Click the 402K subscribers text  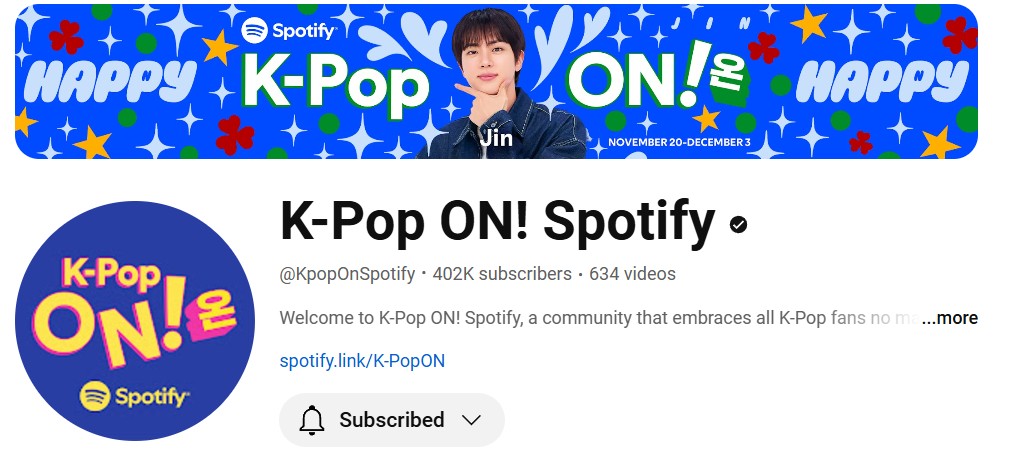pyautogui.click(x=502, y=274)
